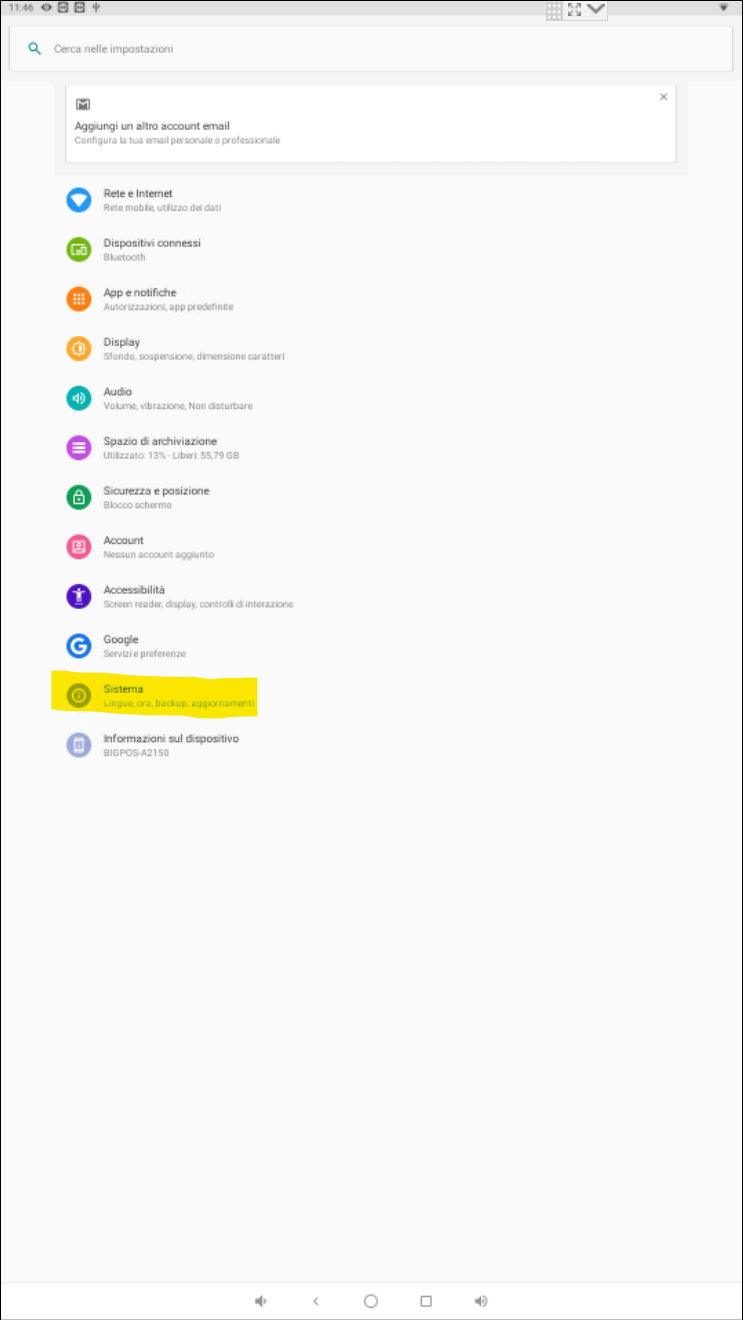The height and width of the screenshot is (1320, 743).
Task: Tap the home circle navigation button
Action: click(371, 1301)
